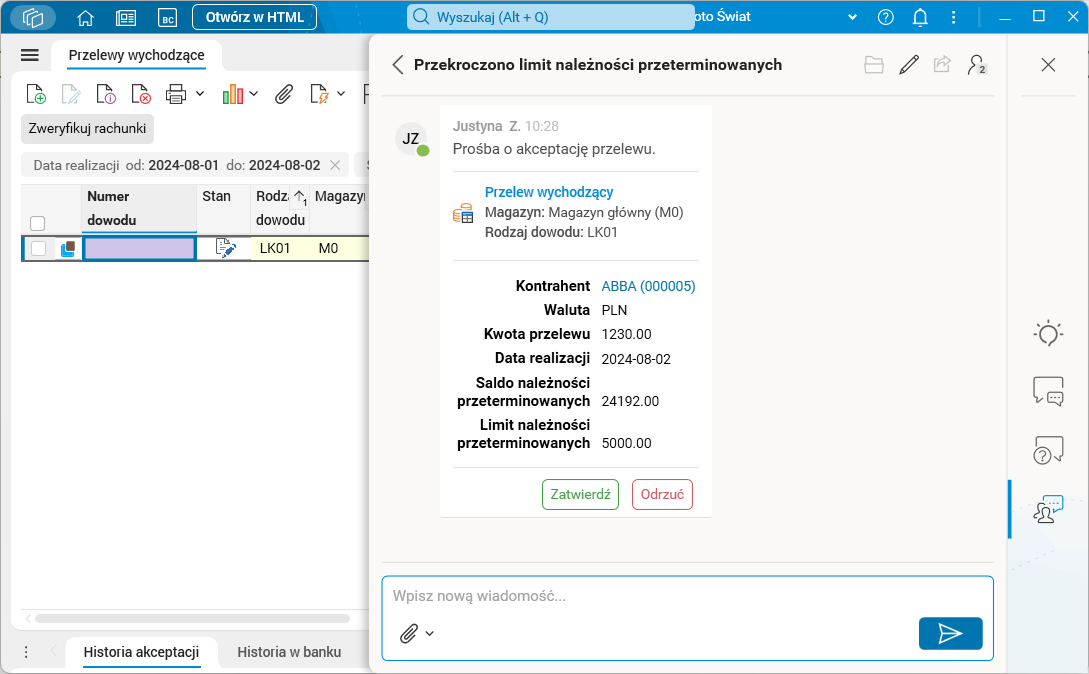
Task: Open the windows overview icon in title bar
Action: (33, 17)
